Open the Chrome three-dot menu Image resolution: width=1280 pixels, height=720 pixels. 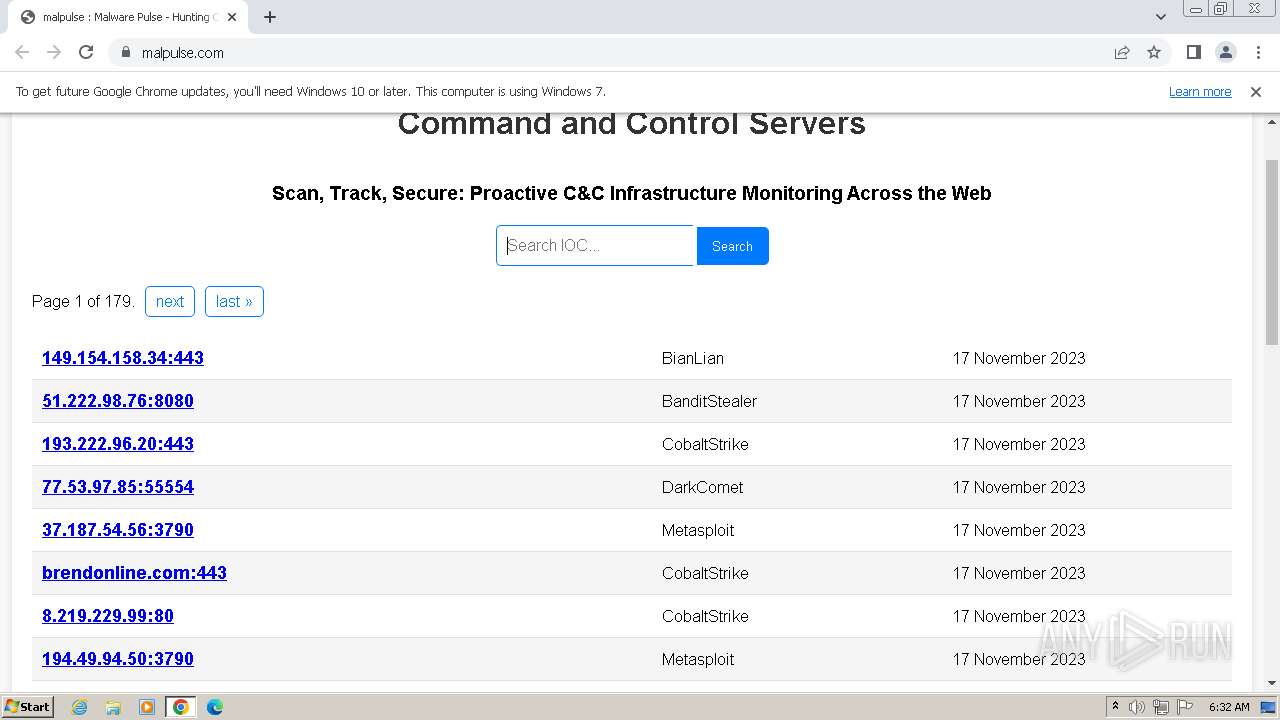[x=1257, y=52]
